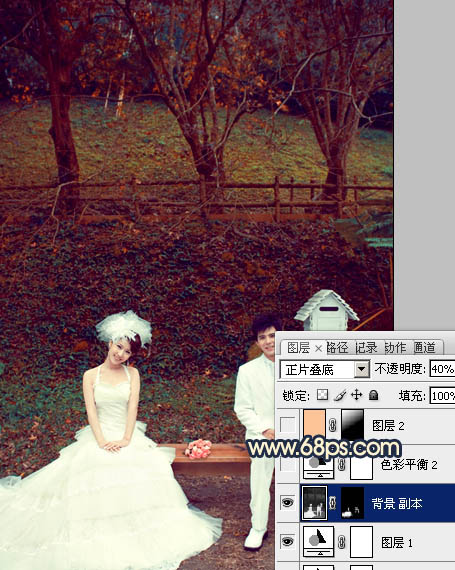This screenshot has width=455, height=570.
Task: Click the lock transparent pixels icon
Action: pyautogui.click(x=322, y=395)
